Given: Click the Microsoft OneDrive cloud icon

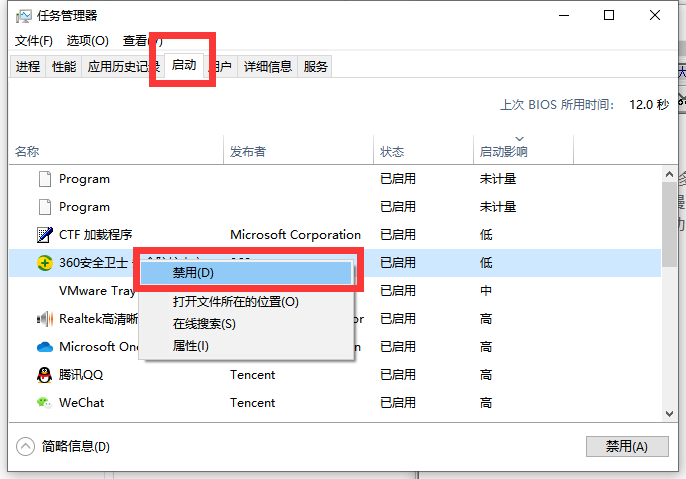Looking at the screenshot, I should click(x=44, y=347).
